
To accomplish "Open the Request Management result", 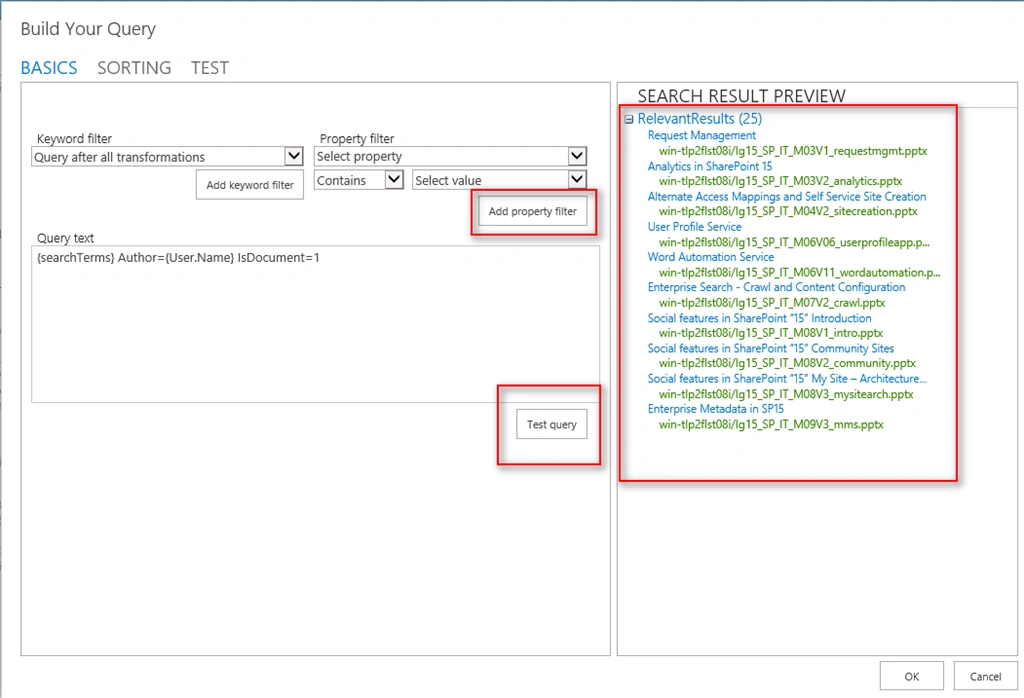I will pyautogui.click(x=701, y=135).
